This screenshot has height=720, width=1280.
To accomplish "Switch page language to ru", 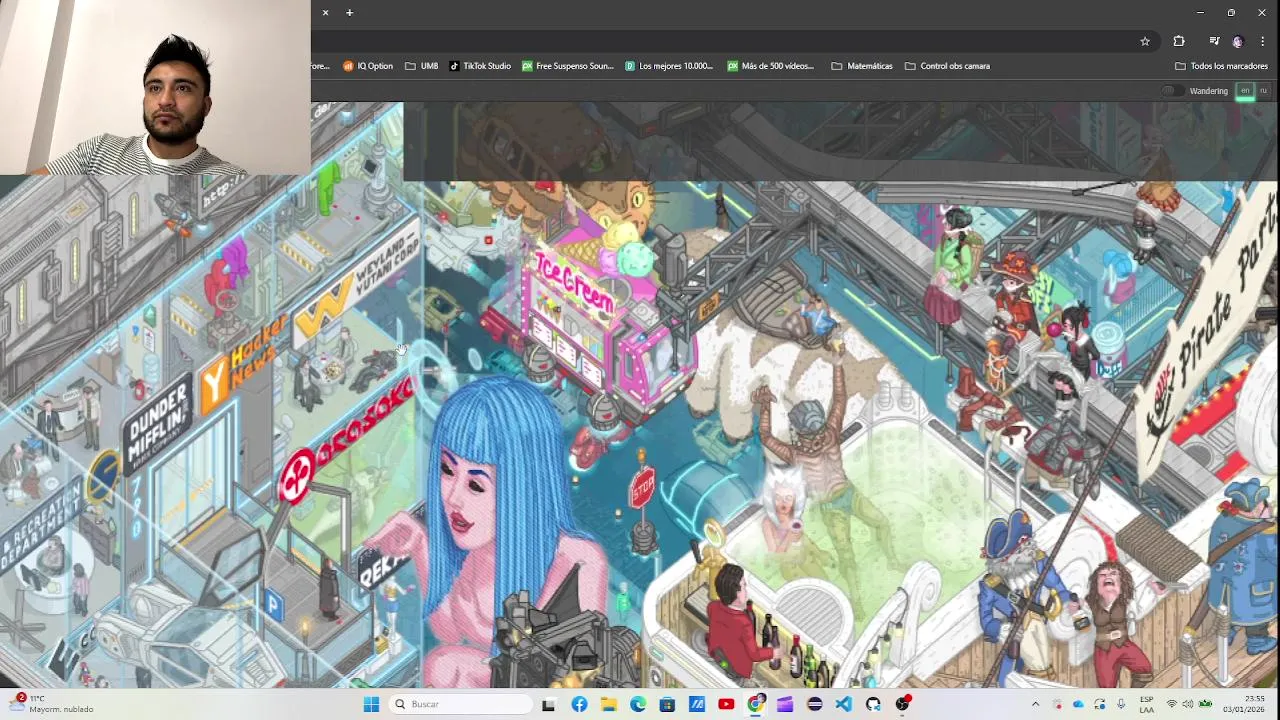I will click(1263, 91).
